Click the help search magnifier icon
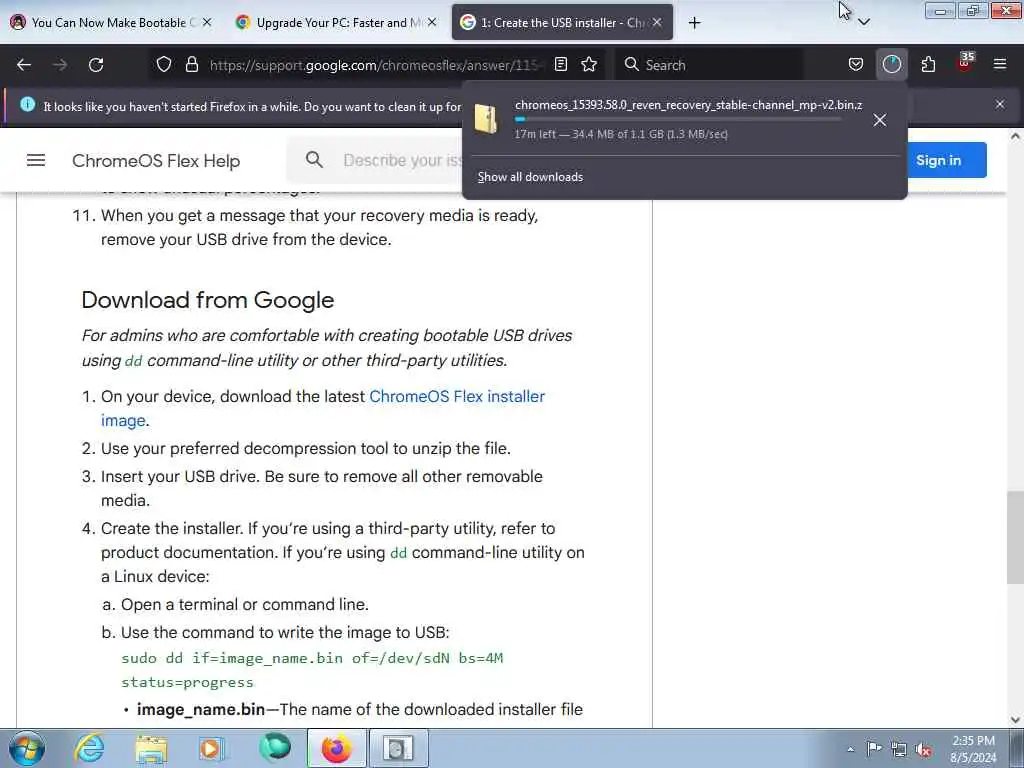Screen dimensions: 1024x768 click(x=314, y=160)
